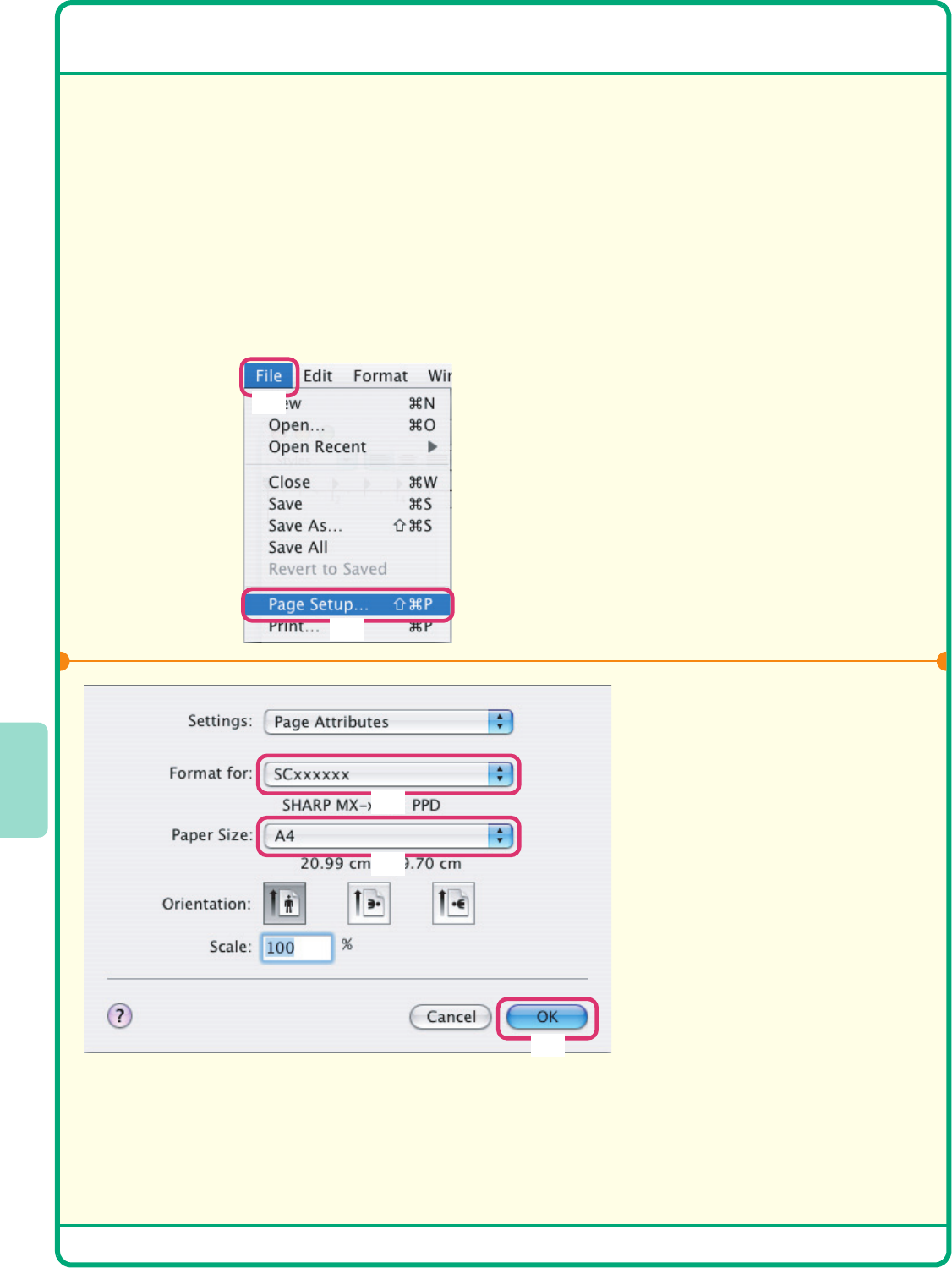Image resolution: width=952 pixels, height=1268 pixels.
Task: Choose Print from the File menu
Action: (x=294, y=627)
